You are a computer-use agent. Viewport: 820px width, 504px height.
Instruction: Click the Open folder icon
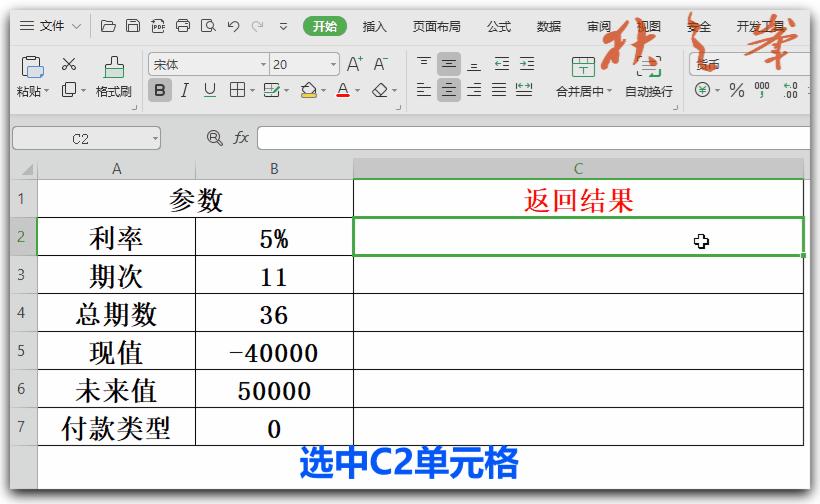coord(108,26)
